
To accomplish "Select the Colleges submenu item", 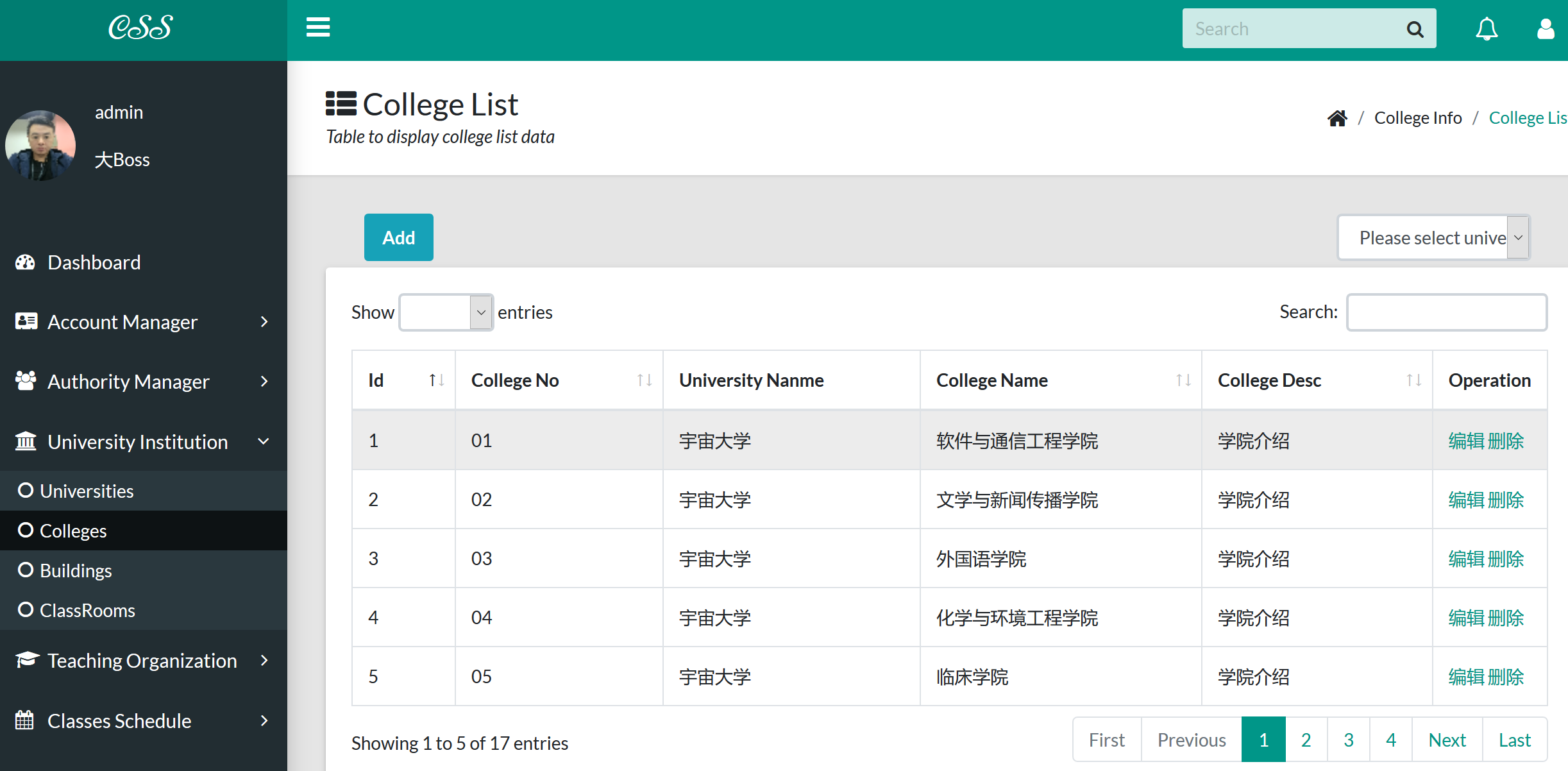I will point(144,530).
